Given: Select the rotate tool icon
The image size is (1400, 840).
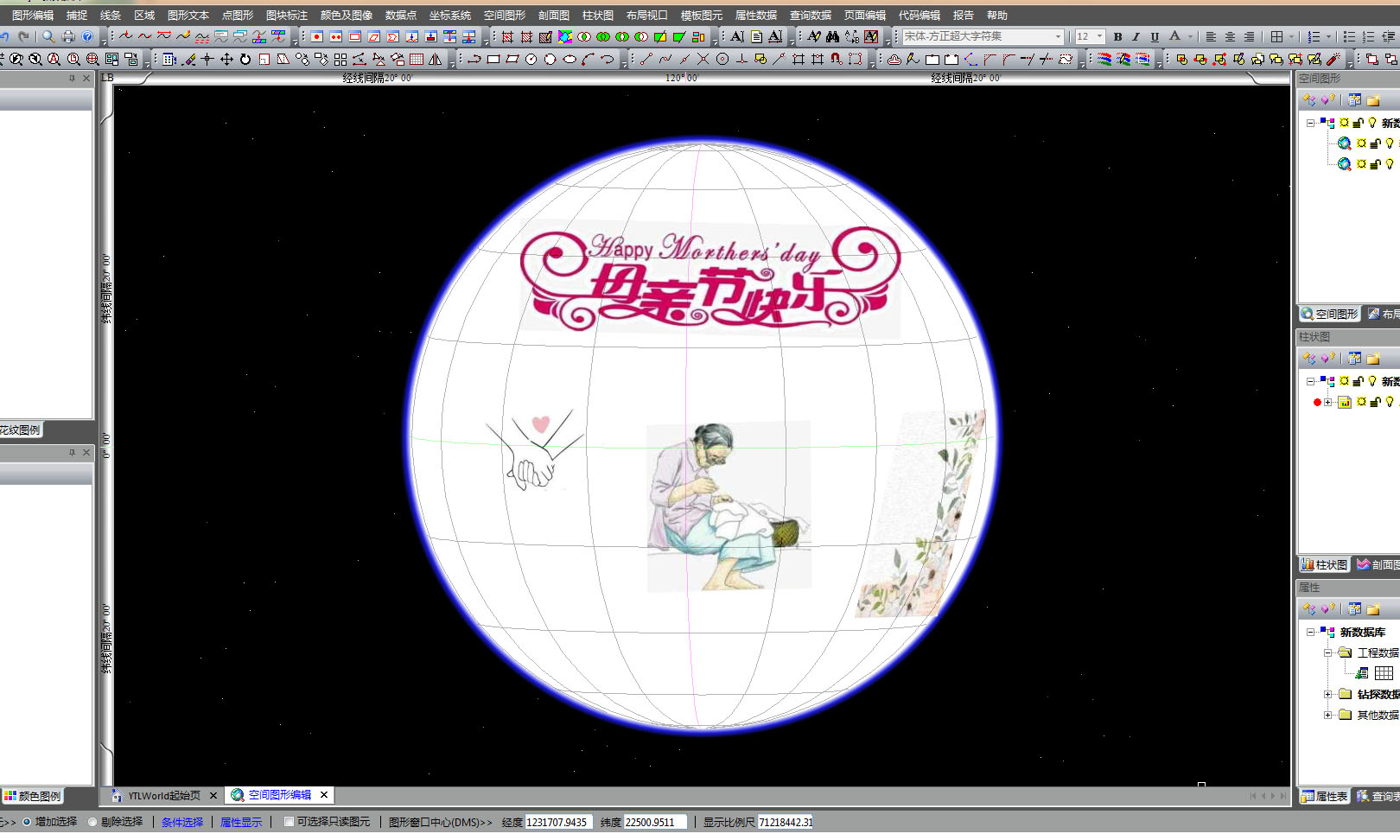Looking at the screenshot, I should point(245,59).
